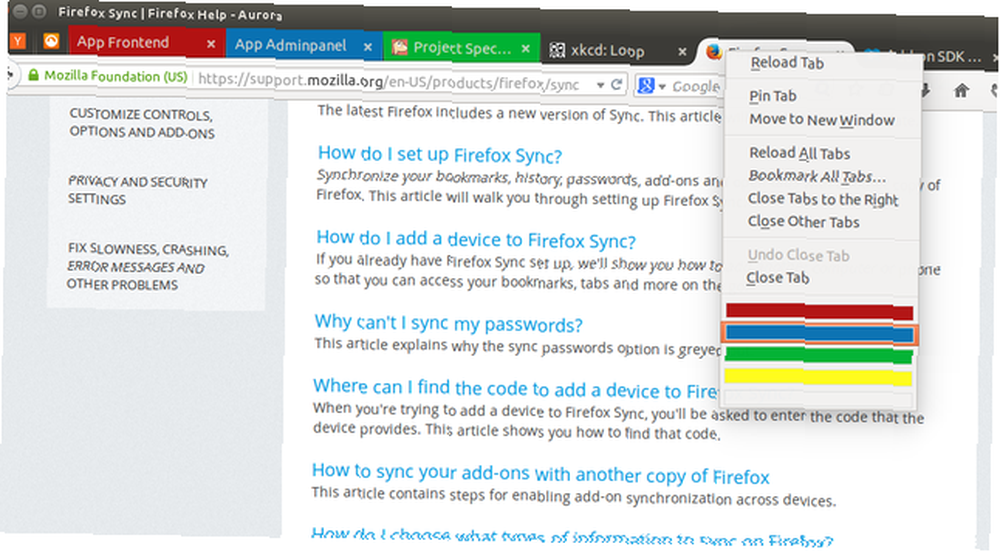Pick the green tab color swatch
1000x552 pixels.
[818, 355]
